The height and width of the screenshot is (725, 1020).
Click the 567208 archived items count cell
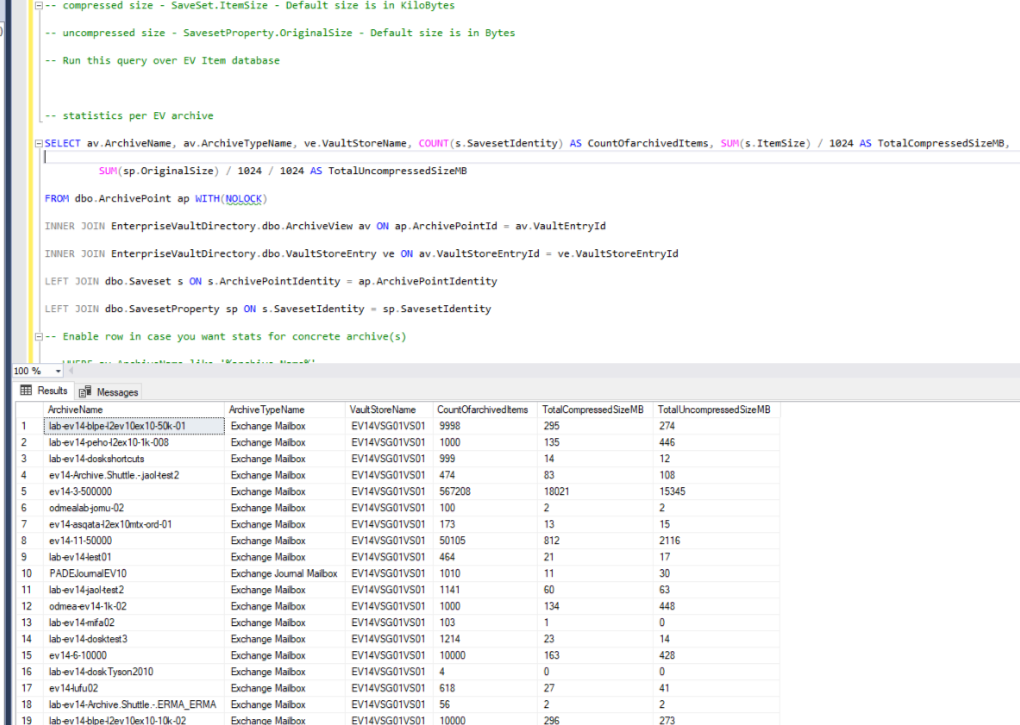(455, 492)
